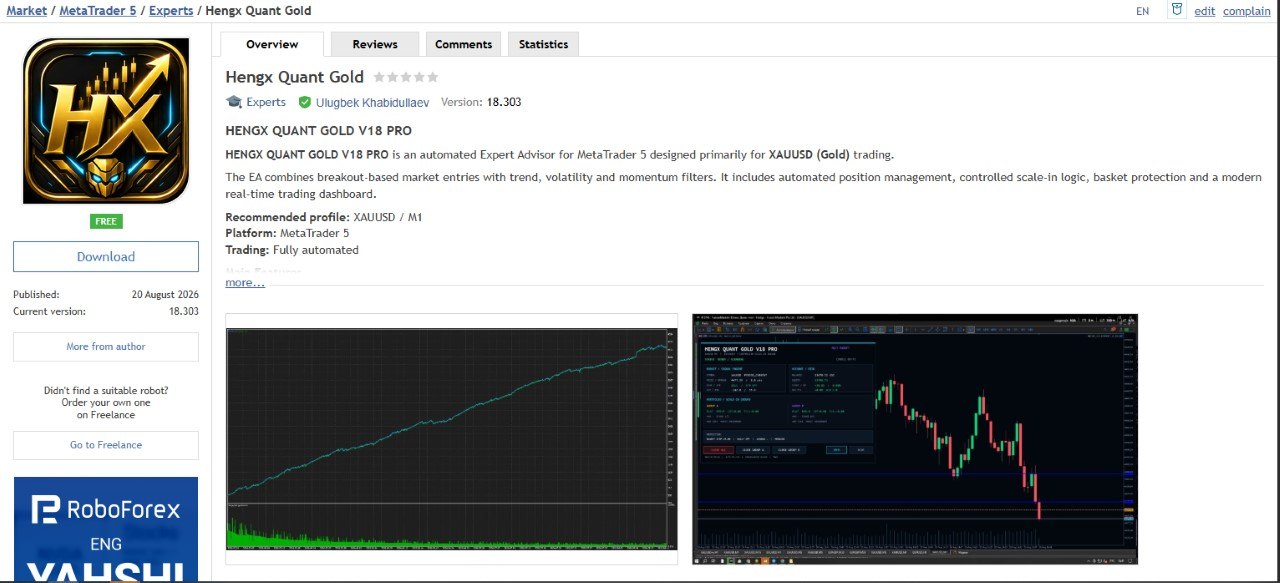Click the FREE price badge
Viewport: 1280px width, 583px height.
click(106, 222)
